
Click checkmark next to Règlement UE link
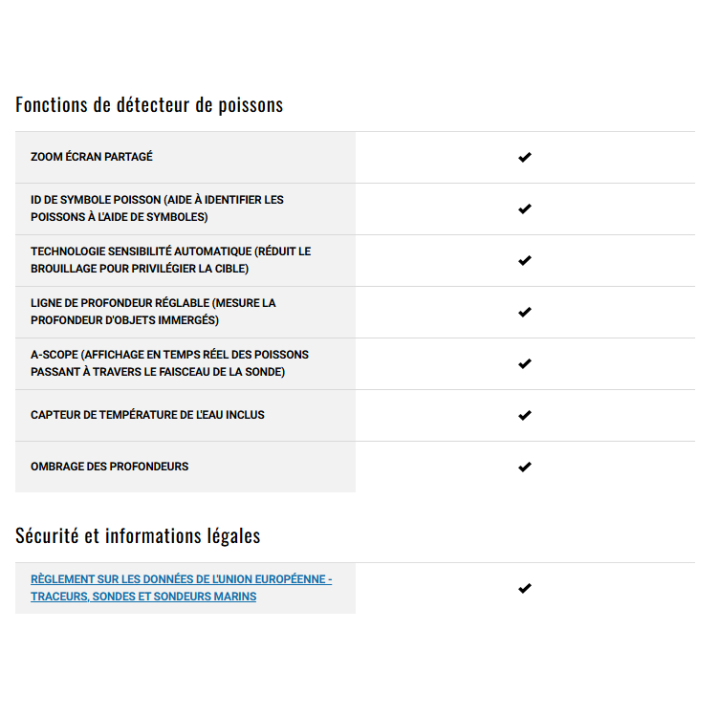pyautogui.click(x=524, y=589)
